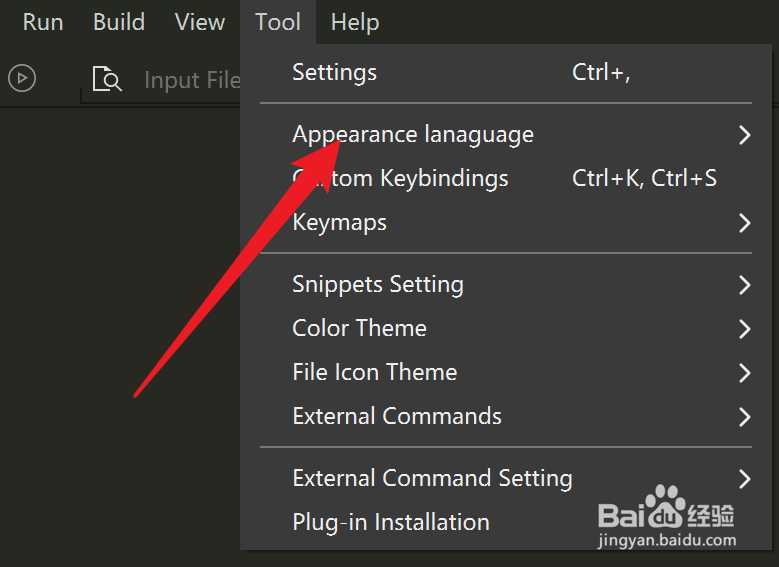Click the Input File search field

pos(190,80)
